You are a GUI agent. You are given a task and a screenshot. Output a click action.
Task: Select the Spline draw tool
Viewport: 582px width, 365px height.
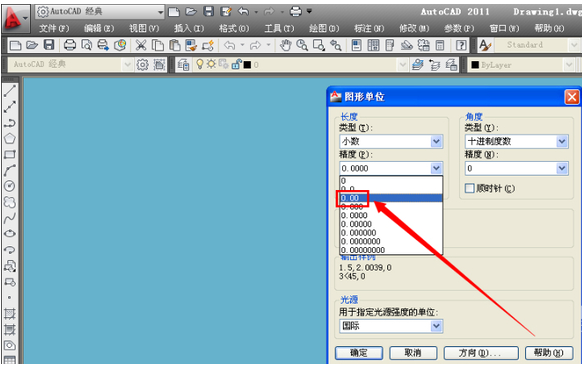point(10,218)
